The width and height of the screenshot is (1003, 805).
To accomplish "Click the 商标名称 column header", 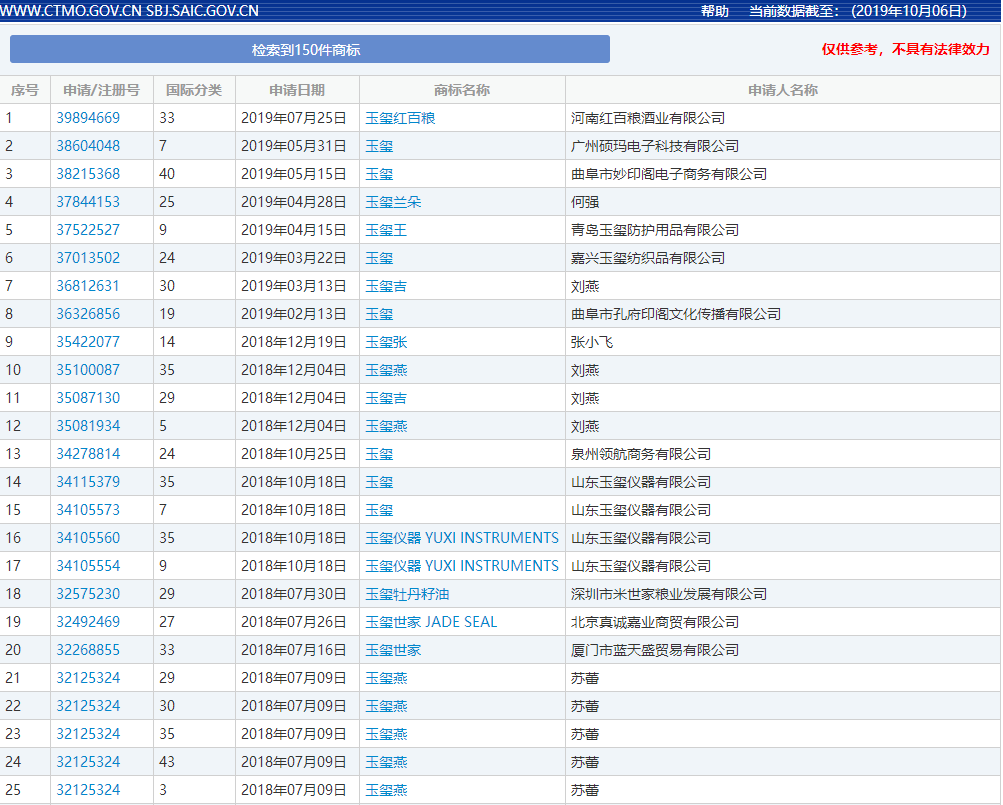I will 462,90.
